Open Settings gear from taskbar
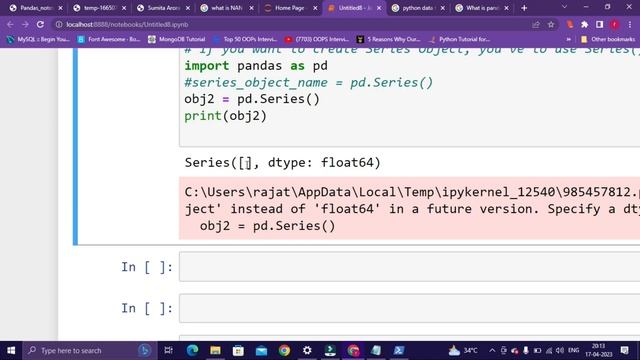The image size is (640, 360). pyautogui.click(x=307, y=350)
